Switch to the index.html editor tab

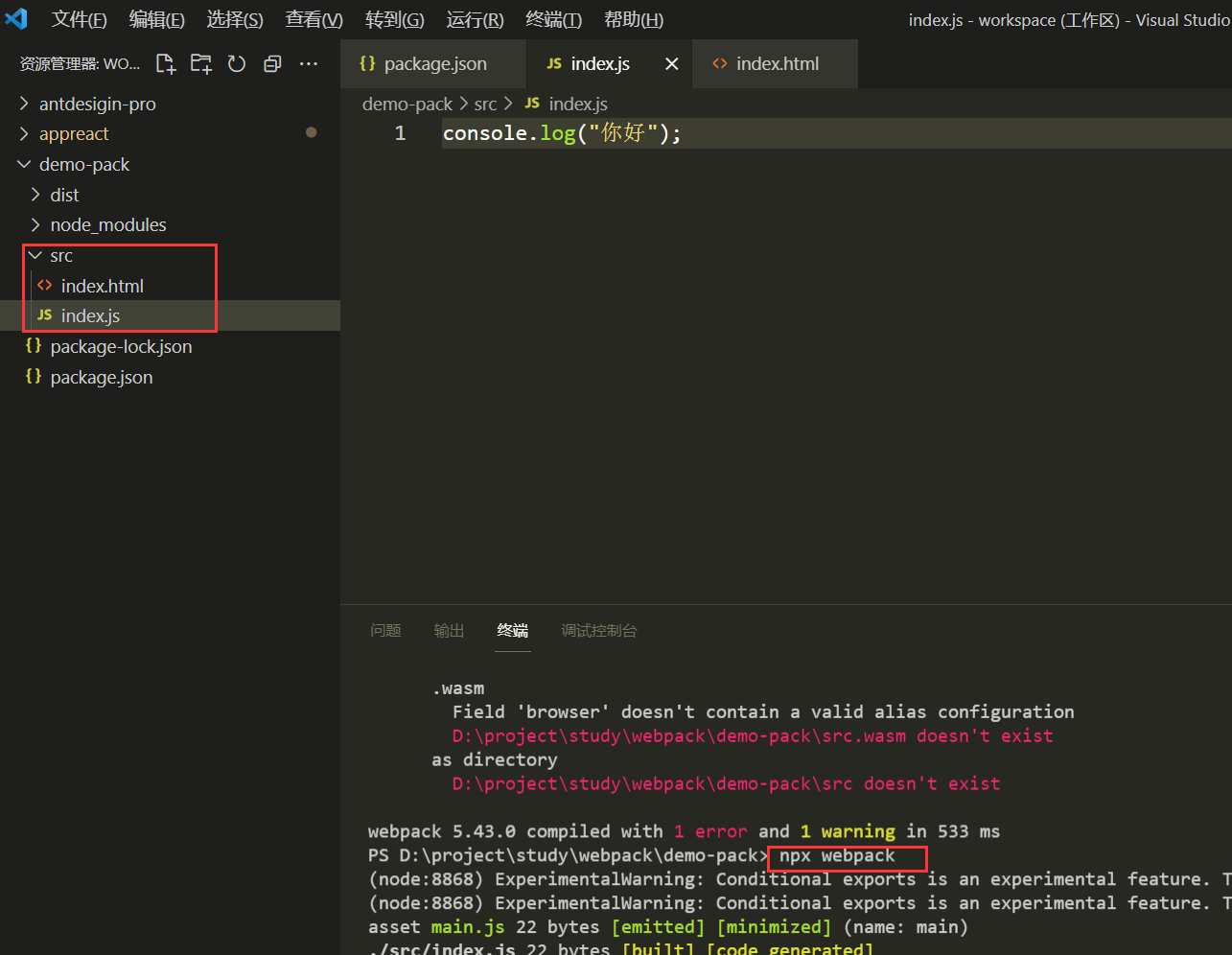(x=775, y=64)
